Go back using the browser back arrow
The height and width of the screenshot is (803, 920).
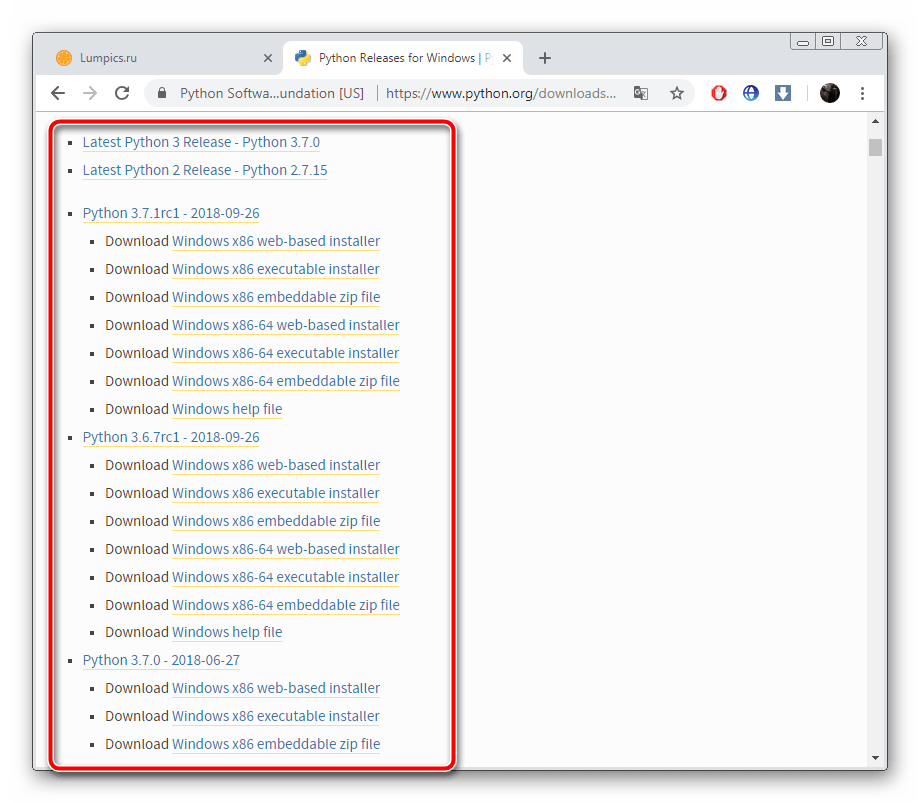click(x=58, y=93)
